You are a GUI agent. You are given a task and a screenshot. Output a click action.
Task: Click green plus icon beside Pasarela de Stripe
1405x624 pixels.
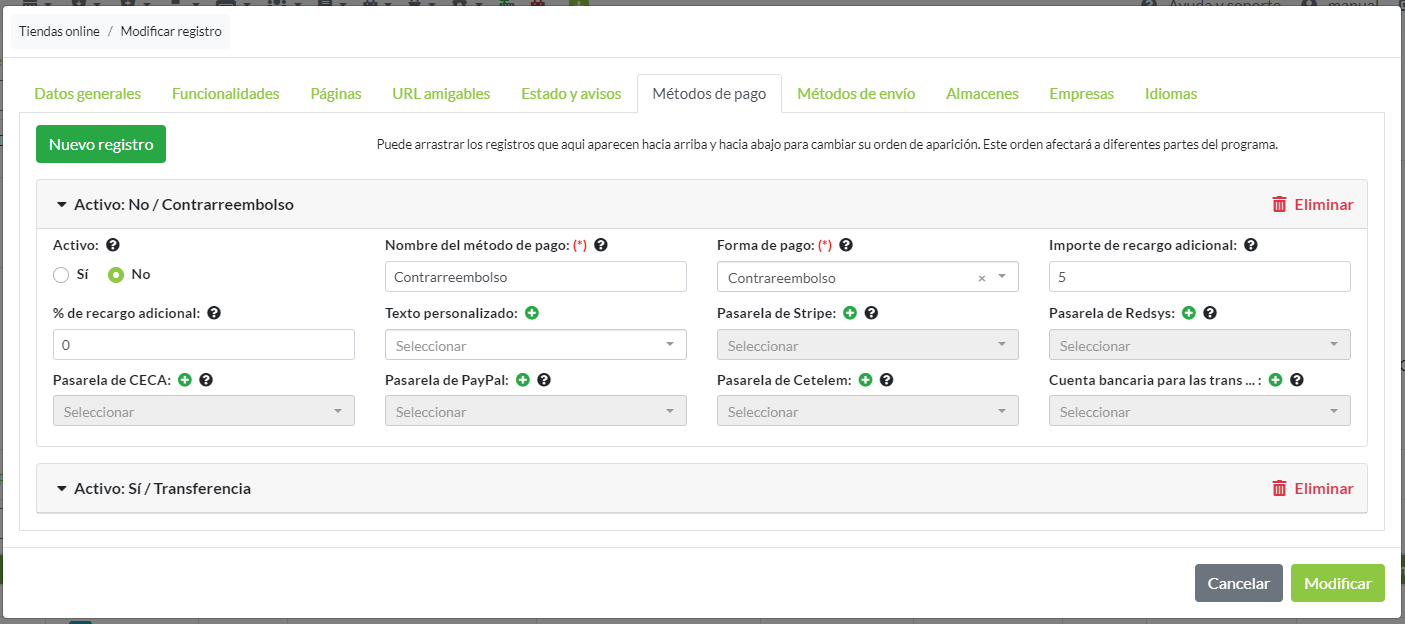tap(850, 313)
